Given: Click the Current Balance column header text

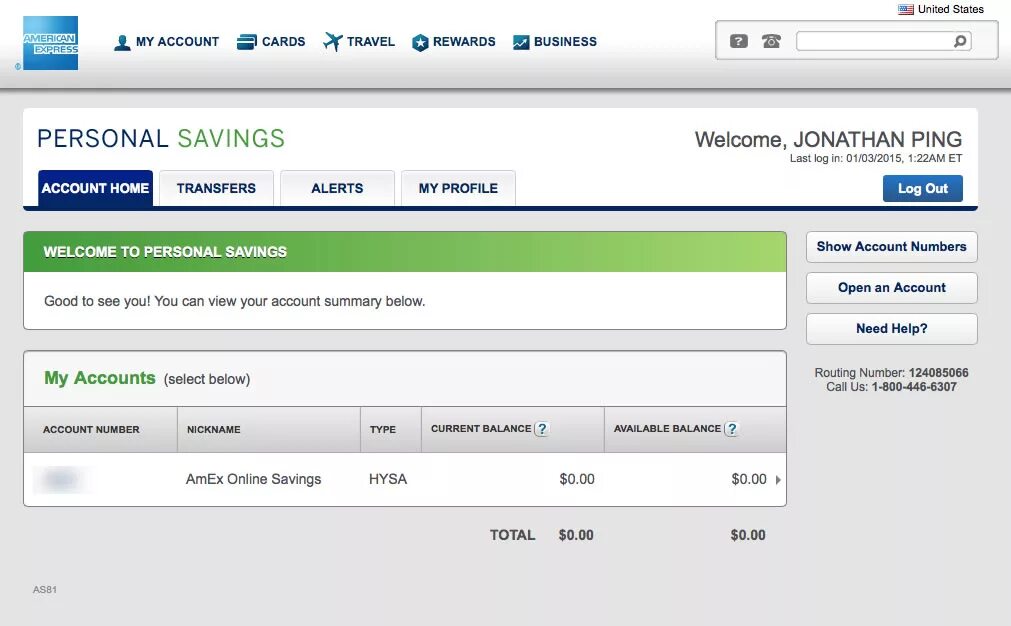Looking at the screenshot, I should point(481,429).
